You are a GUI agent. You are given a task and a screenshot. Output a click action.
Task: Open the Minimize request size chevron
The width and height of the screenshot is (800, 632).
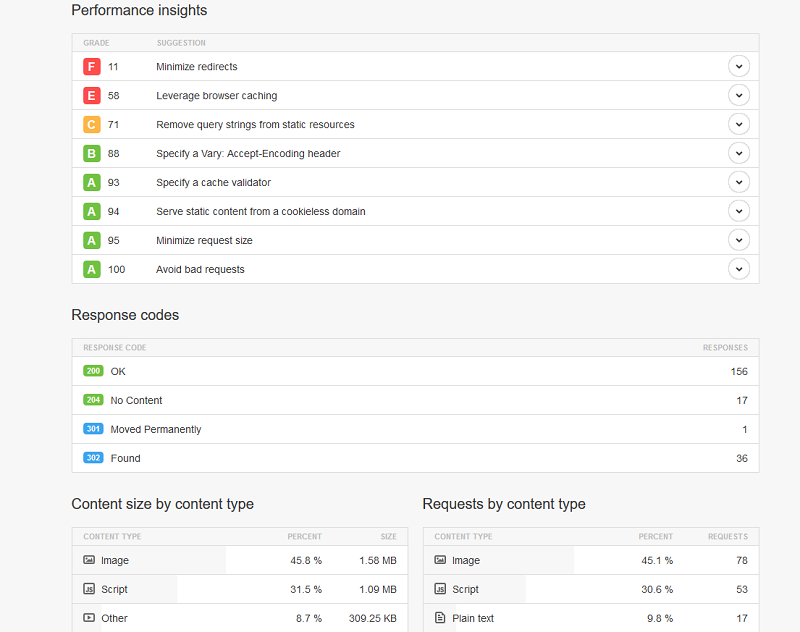click(738, 240)
